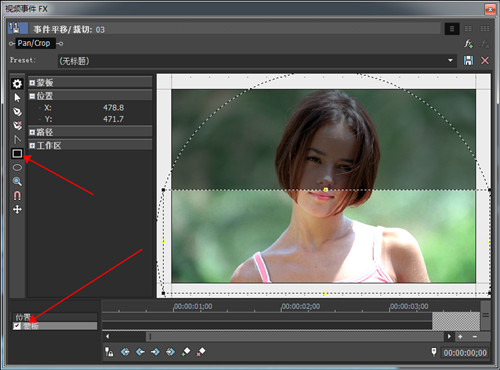The height and width of the screenshot is (370, 500).
Task: Expand the 工作区 section
Action: [32, 146]
